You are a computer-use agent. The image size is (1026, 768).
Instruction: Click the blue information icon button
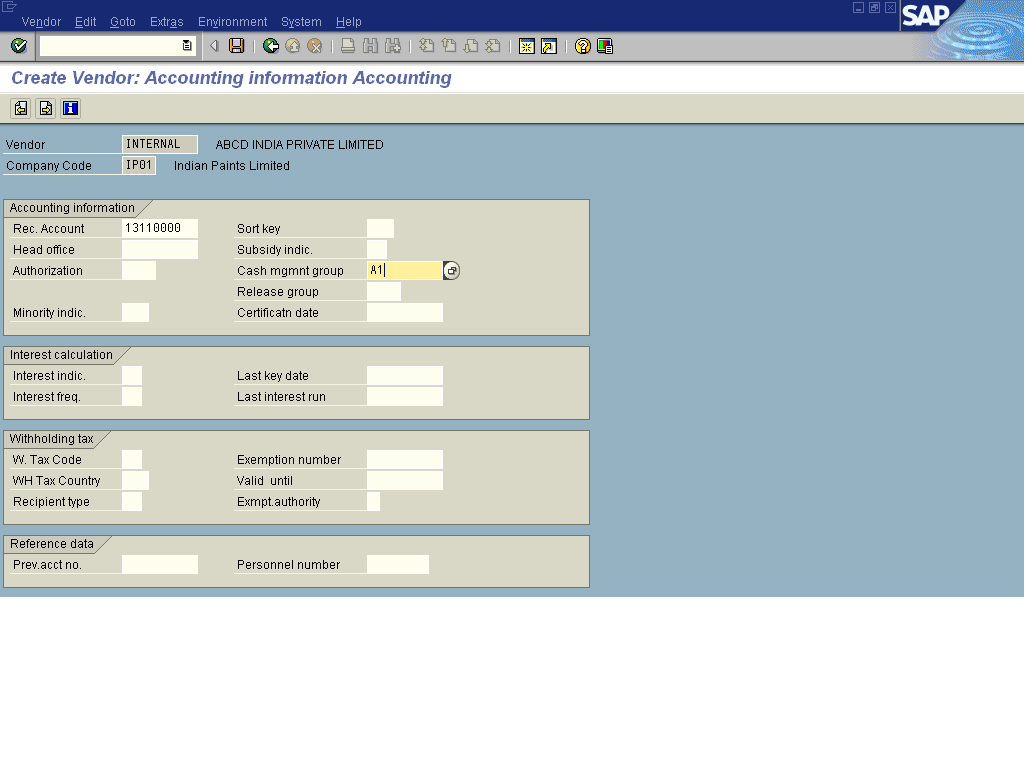[x=70, y=108]
